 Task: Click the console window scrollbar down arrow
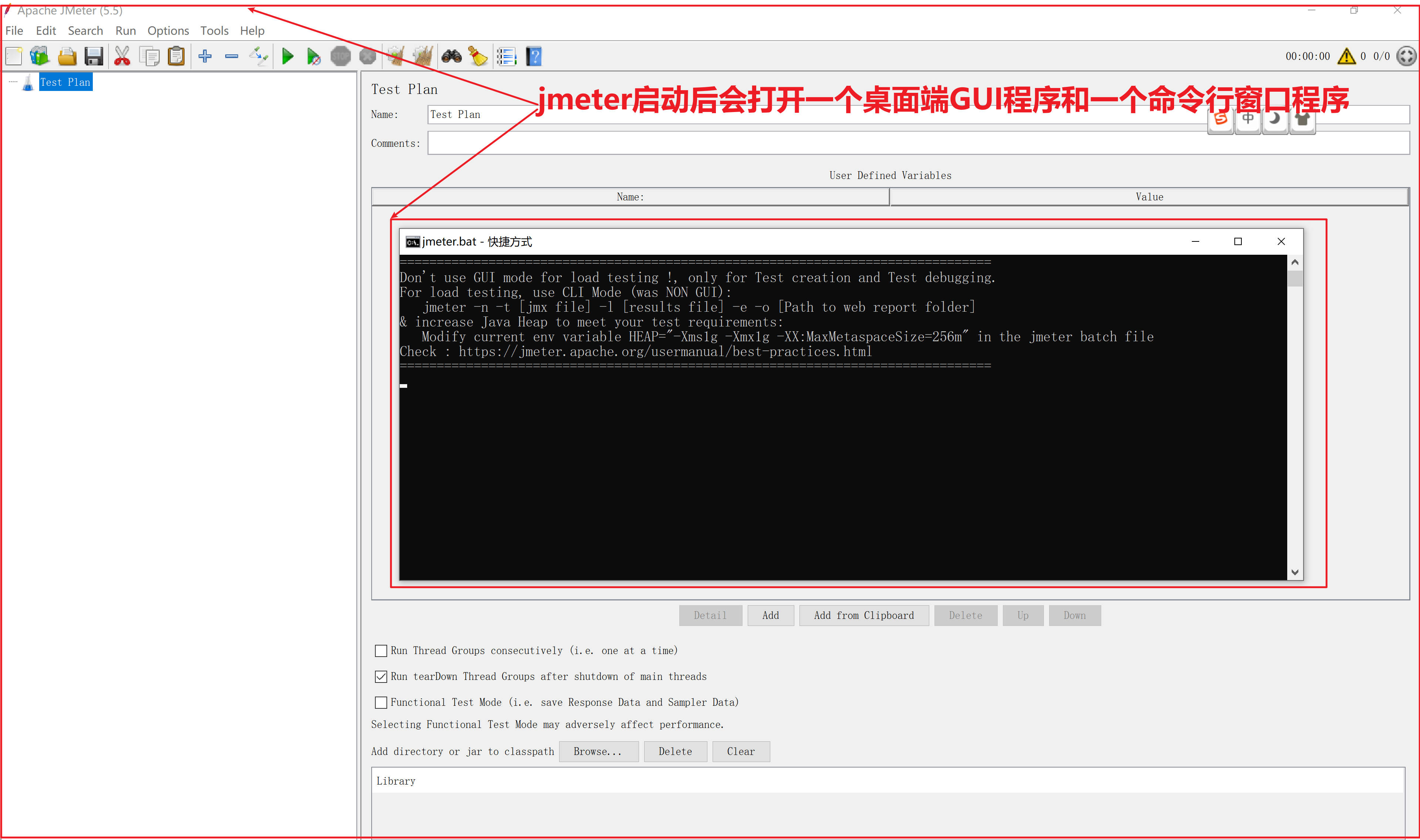(1294, 572)
